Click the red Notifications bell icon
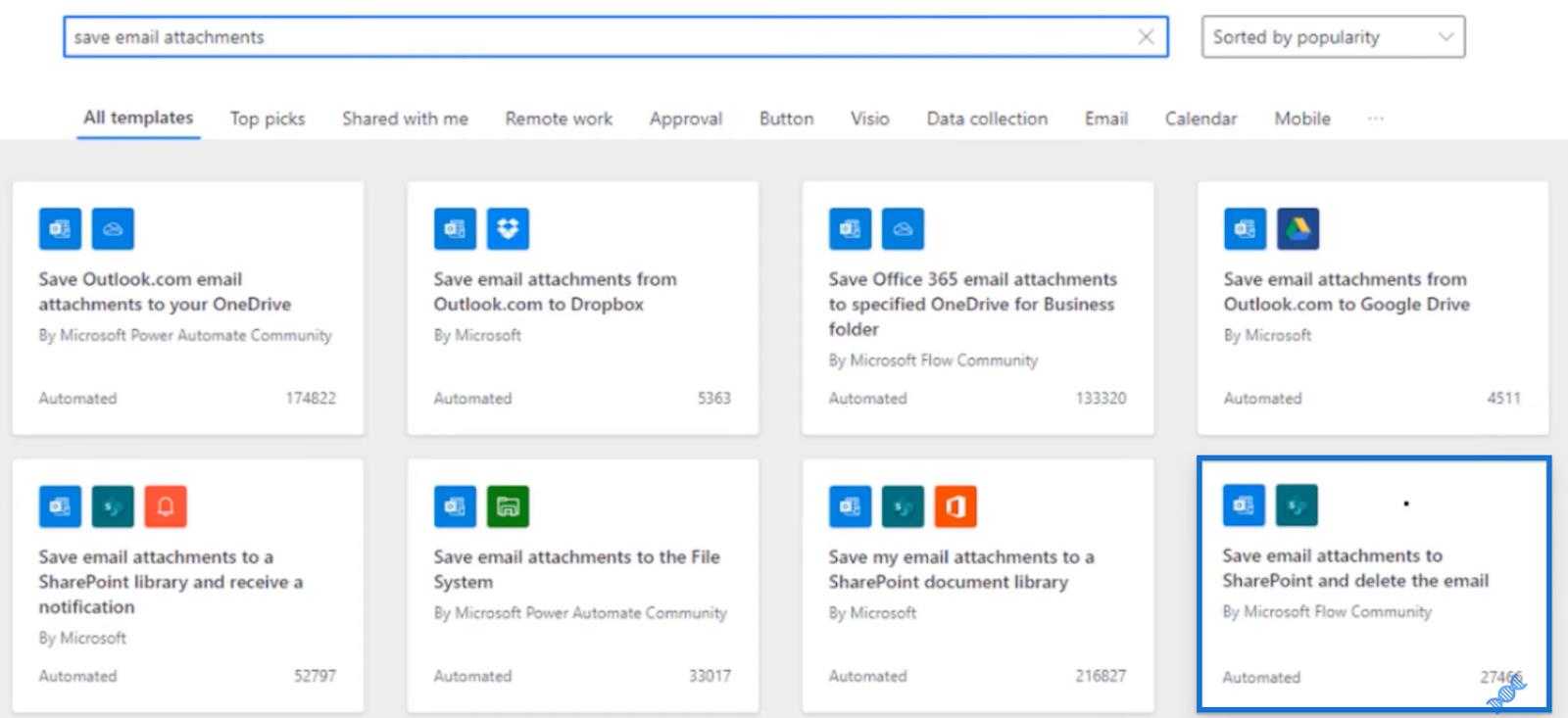Image resolution: width=1568 pixels, height=718 pixels. [x=166, y=506]
